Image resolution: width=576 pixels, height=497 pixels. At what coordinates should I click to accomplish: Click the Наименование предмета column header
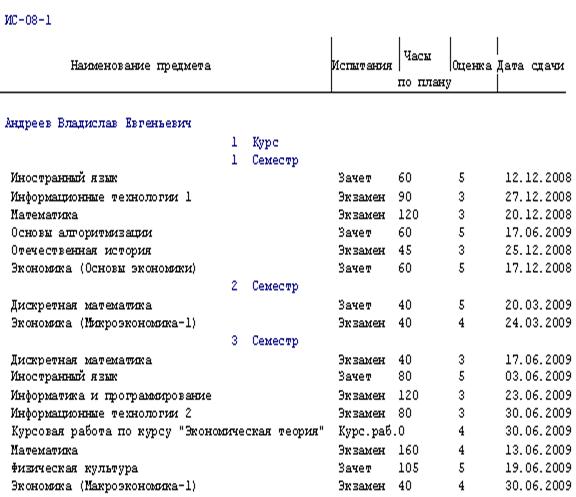(x=141, y=66)
